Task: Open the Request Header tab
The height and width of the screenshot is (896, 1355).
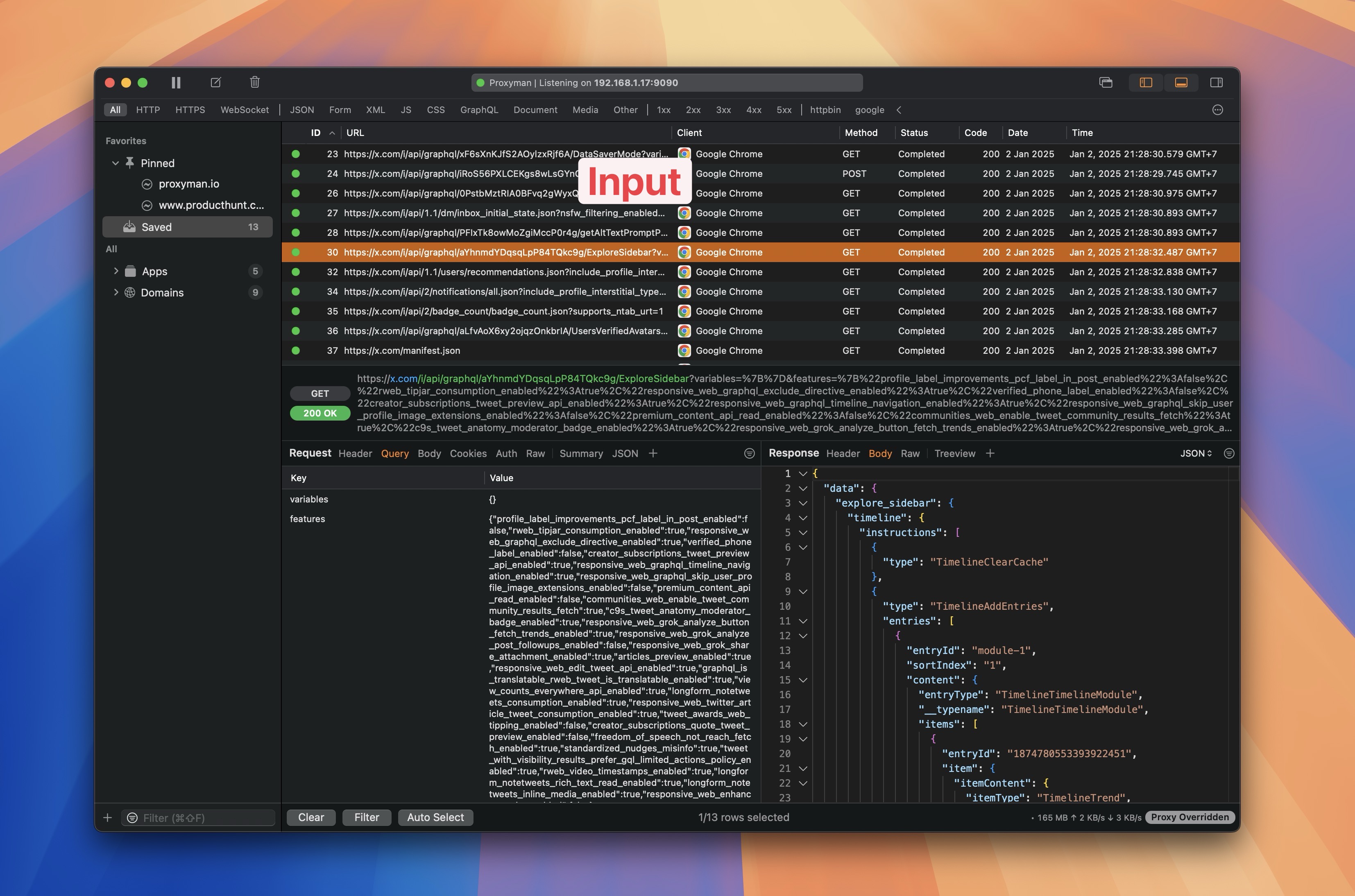Action: point(355,454)
